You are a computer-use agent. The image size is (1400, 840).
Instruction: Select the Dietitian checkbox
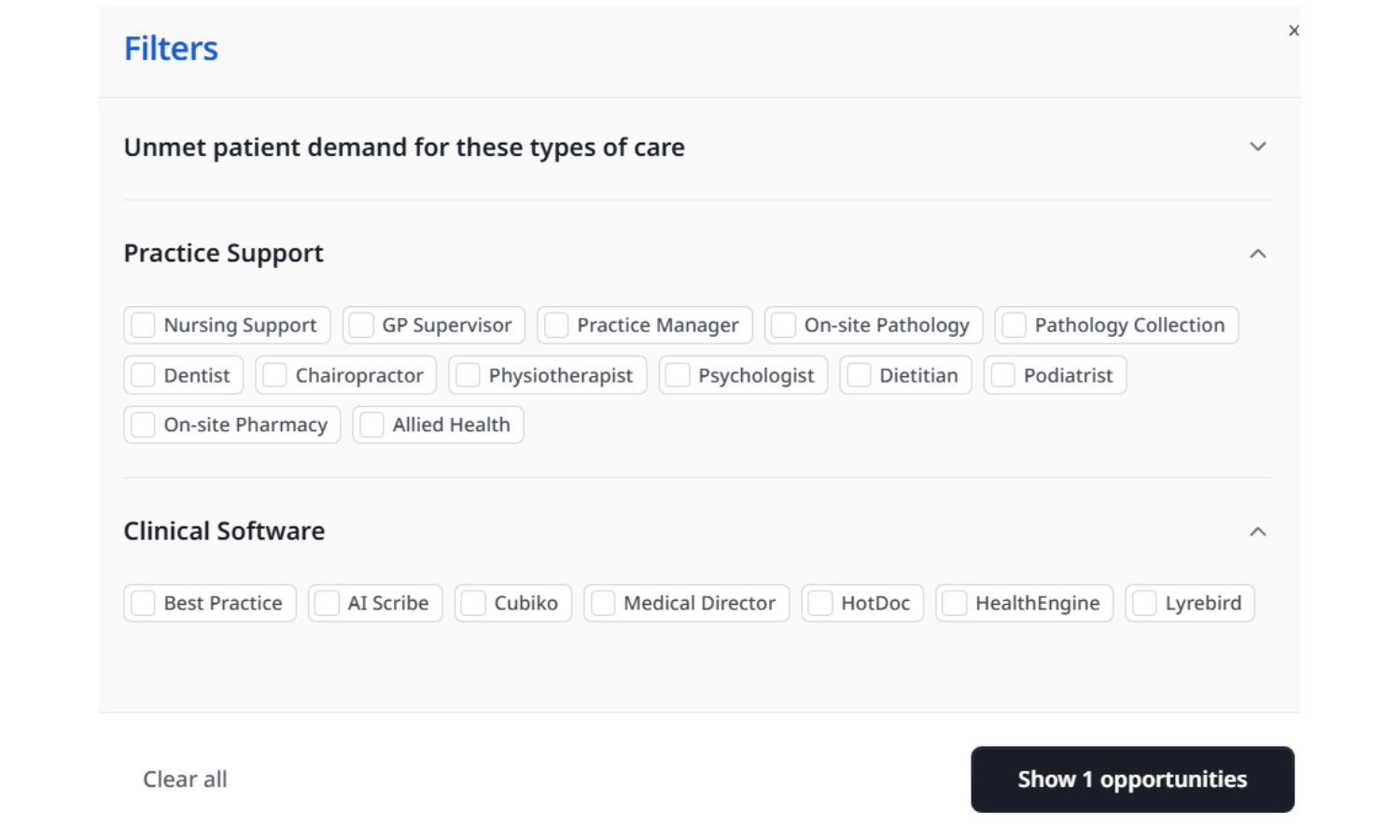point(856,375)
